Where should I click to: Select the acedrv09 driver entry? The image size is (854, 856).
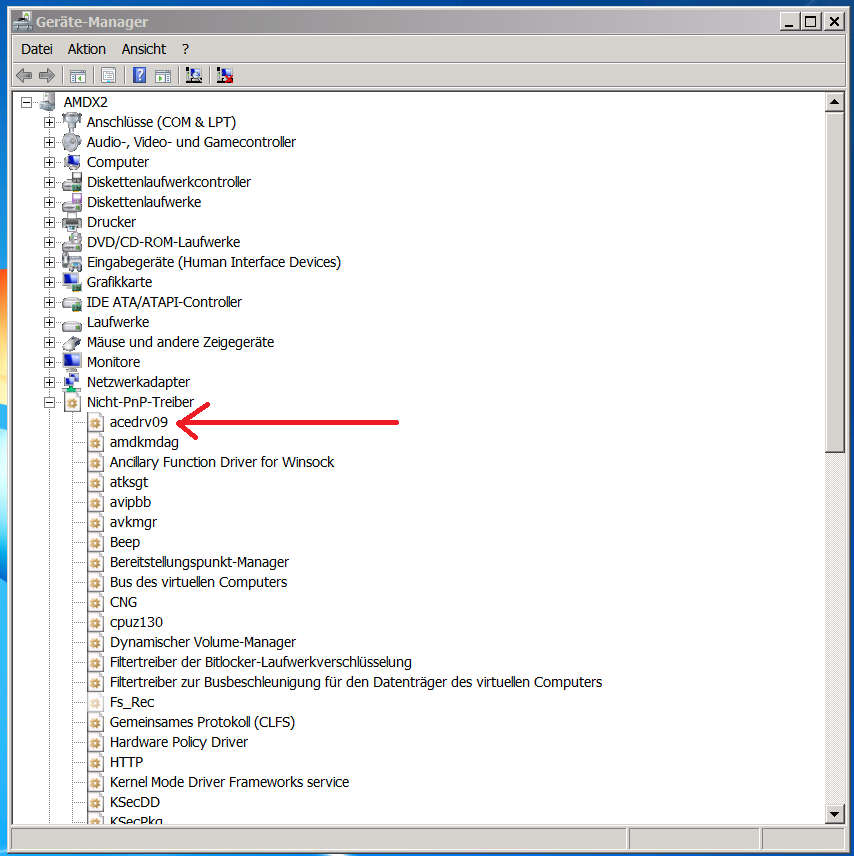tap(138, 422)
